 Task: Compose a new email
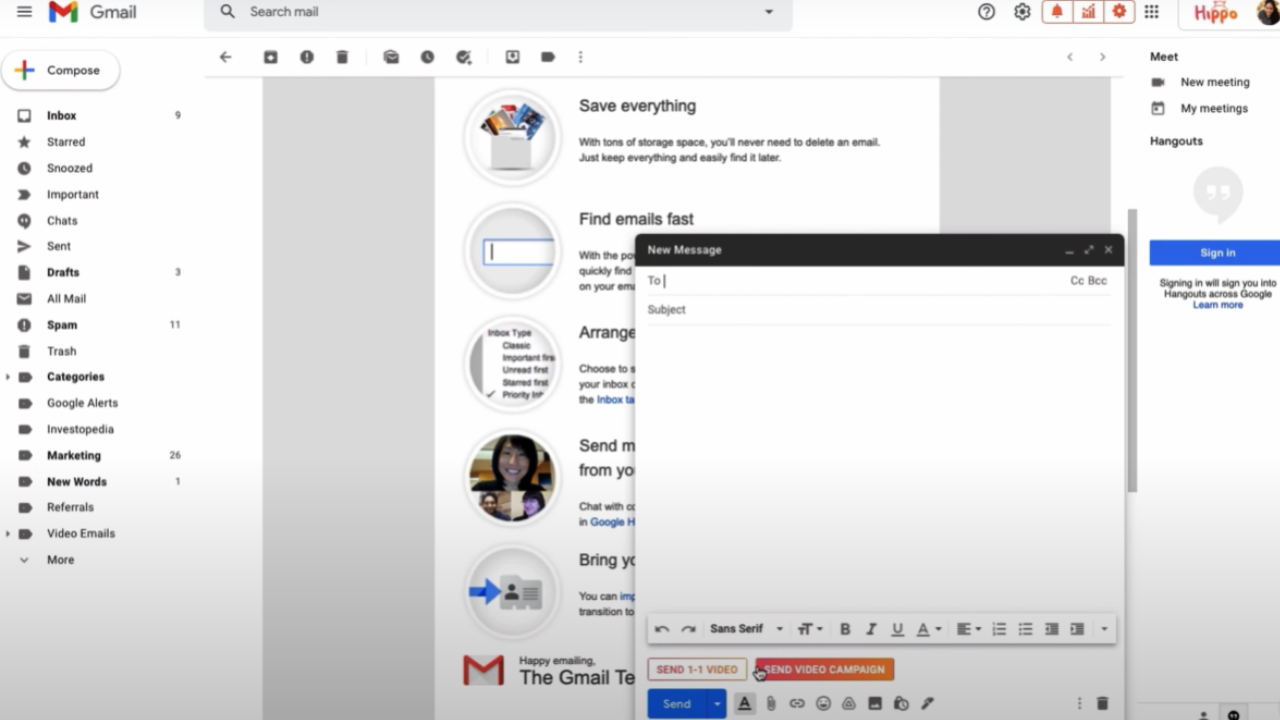coord(61,70)
